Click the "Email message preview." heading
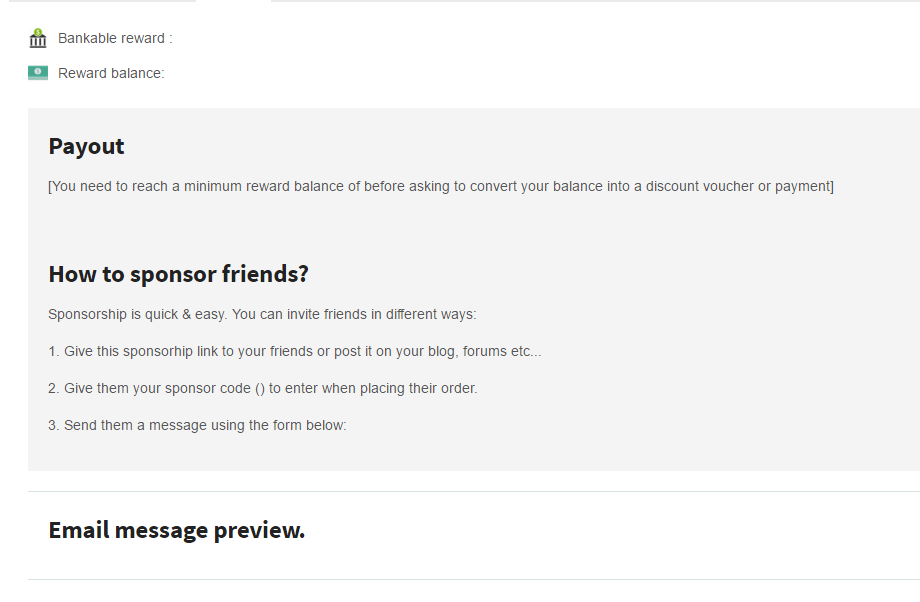 click(177, 530)
